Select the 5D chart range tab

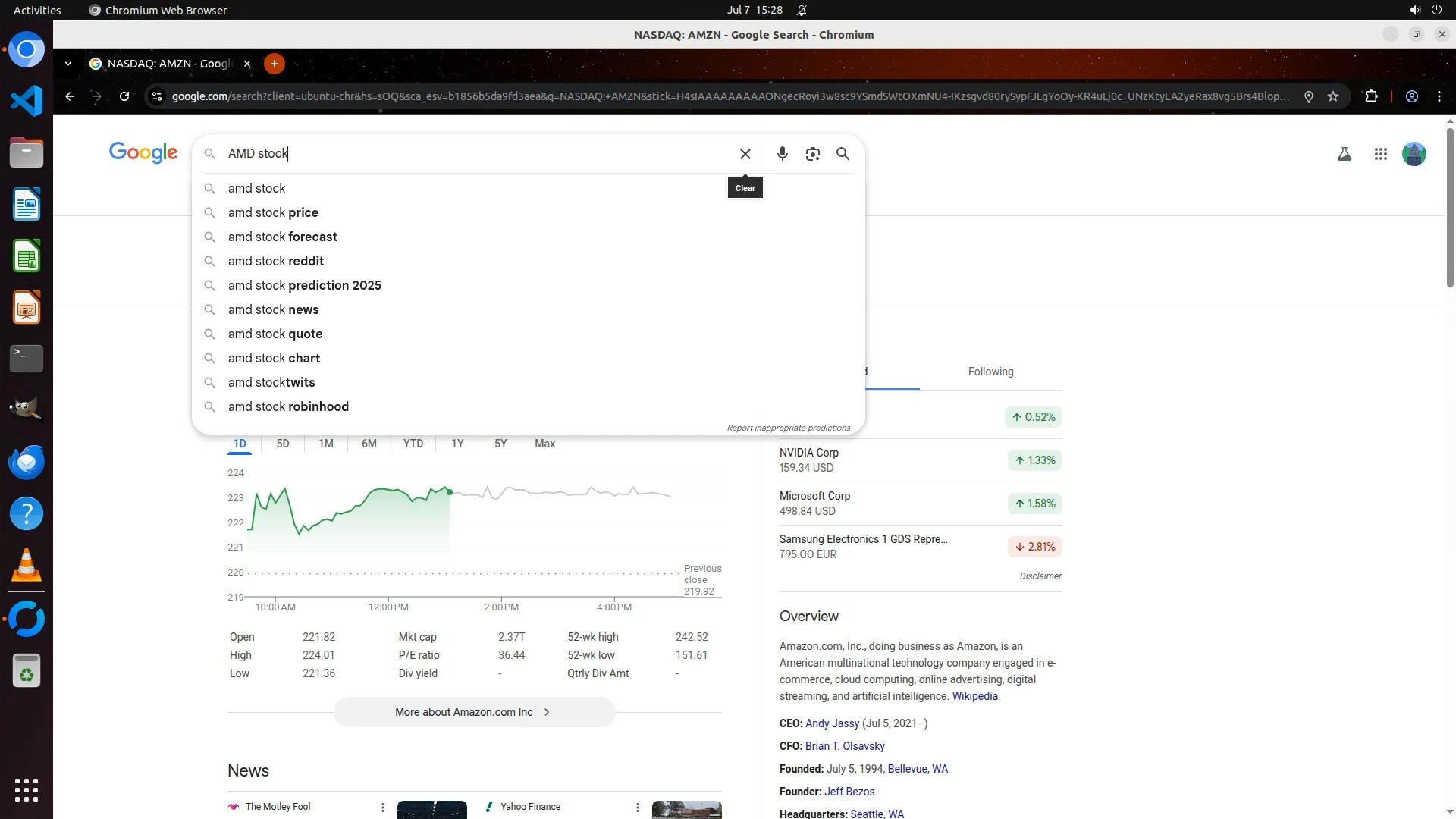(x=283, y=444)
